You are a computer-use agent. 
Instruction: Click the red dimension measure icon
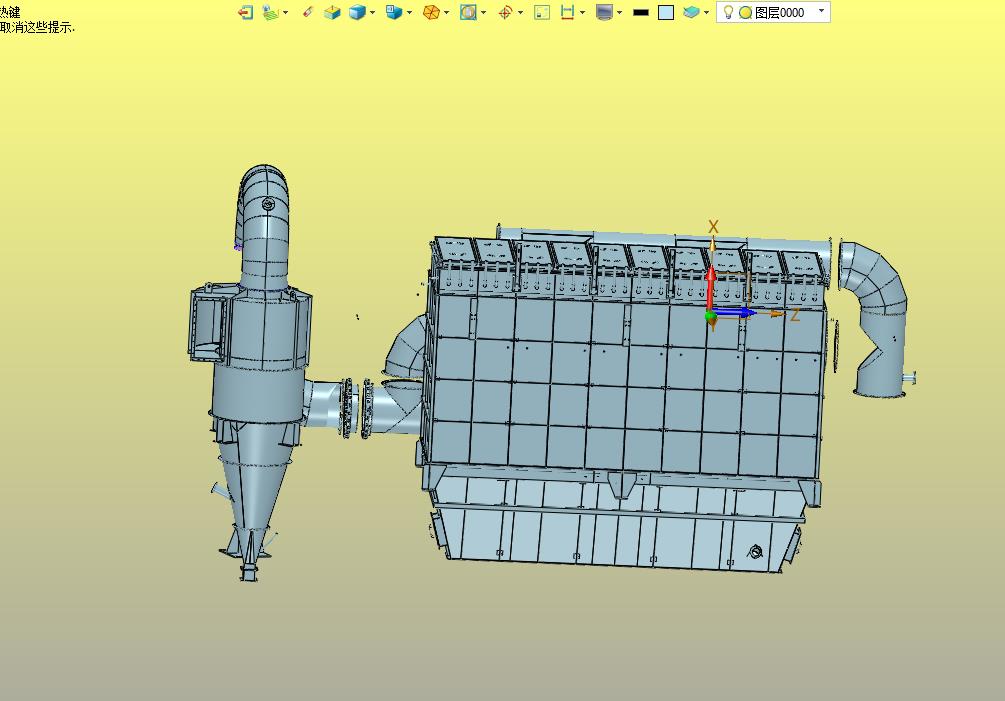[x=567, y=12]
